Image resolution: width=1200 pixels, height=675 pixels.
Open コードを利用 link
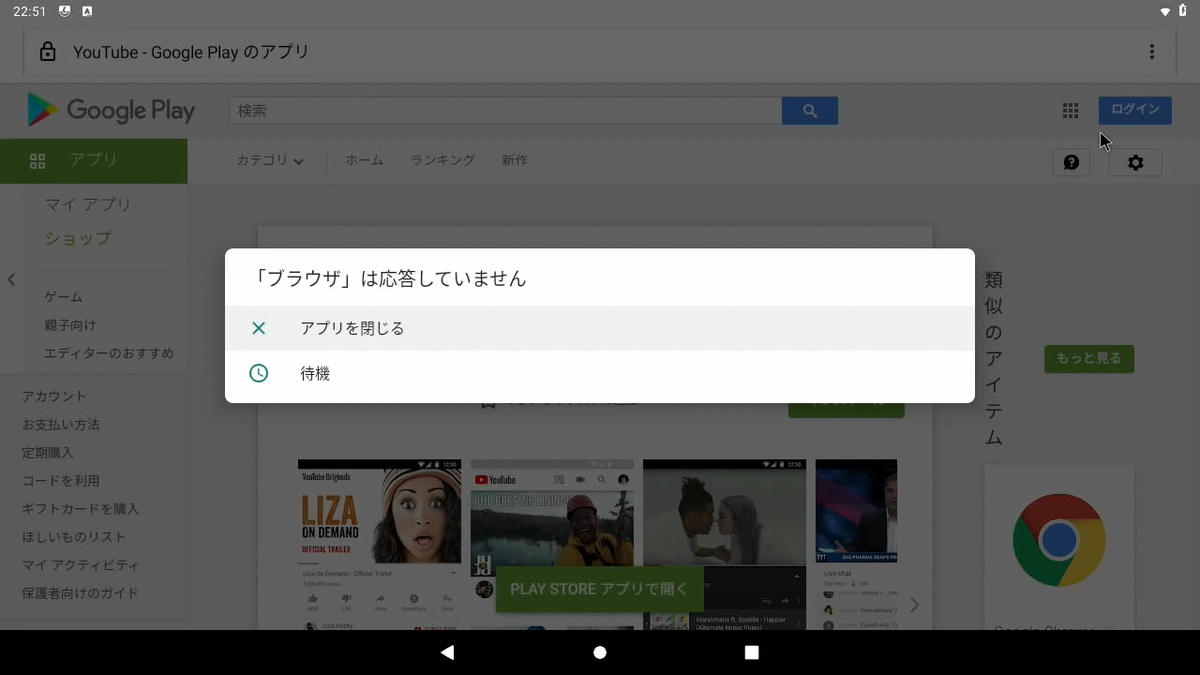point(61,480)
